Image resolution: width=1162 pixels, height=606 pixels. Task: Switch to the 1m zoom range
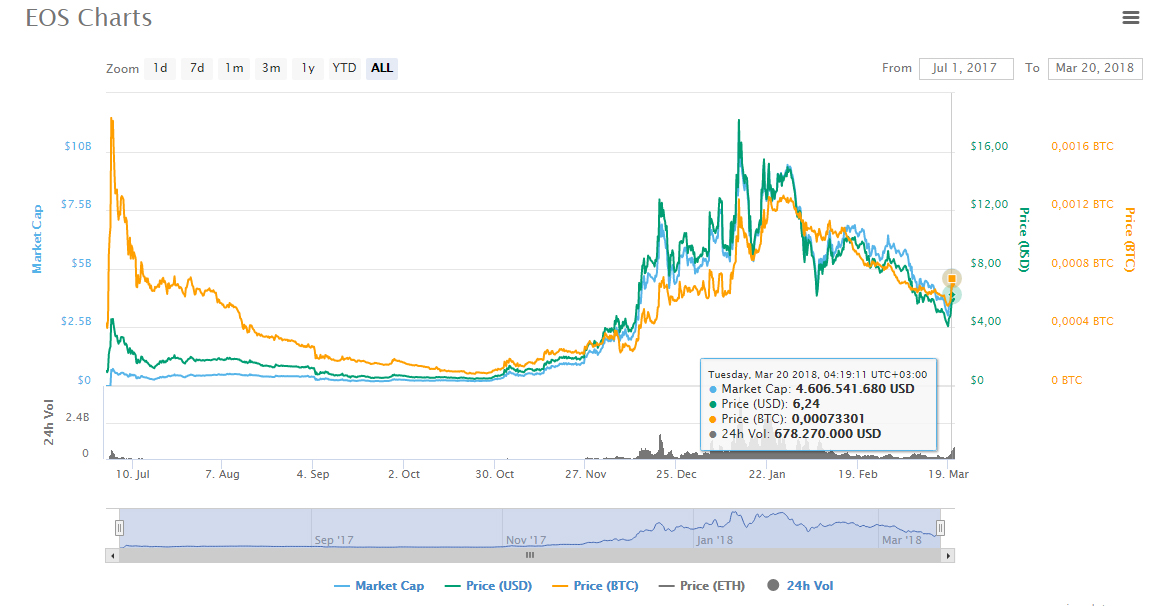(x=233, y=68)
